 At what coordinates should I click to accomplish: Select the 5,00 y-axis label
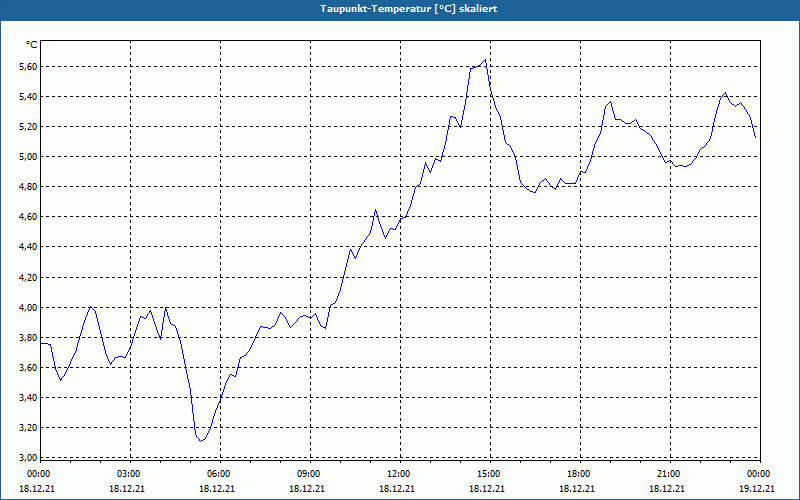coord(29,157)
